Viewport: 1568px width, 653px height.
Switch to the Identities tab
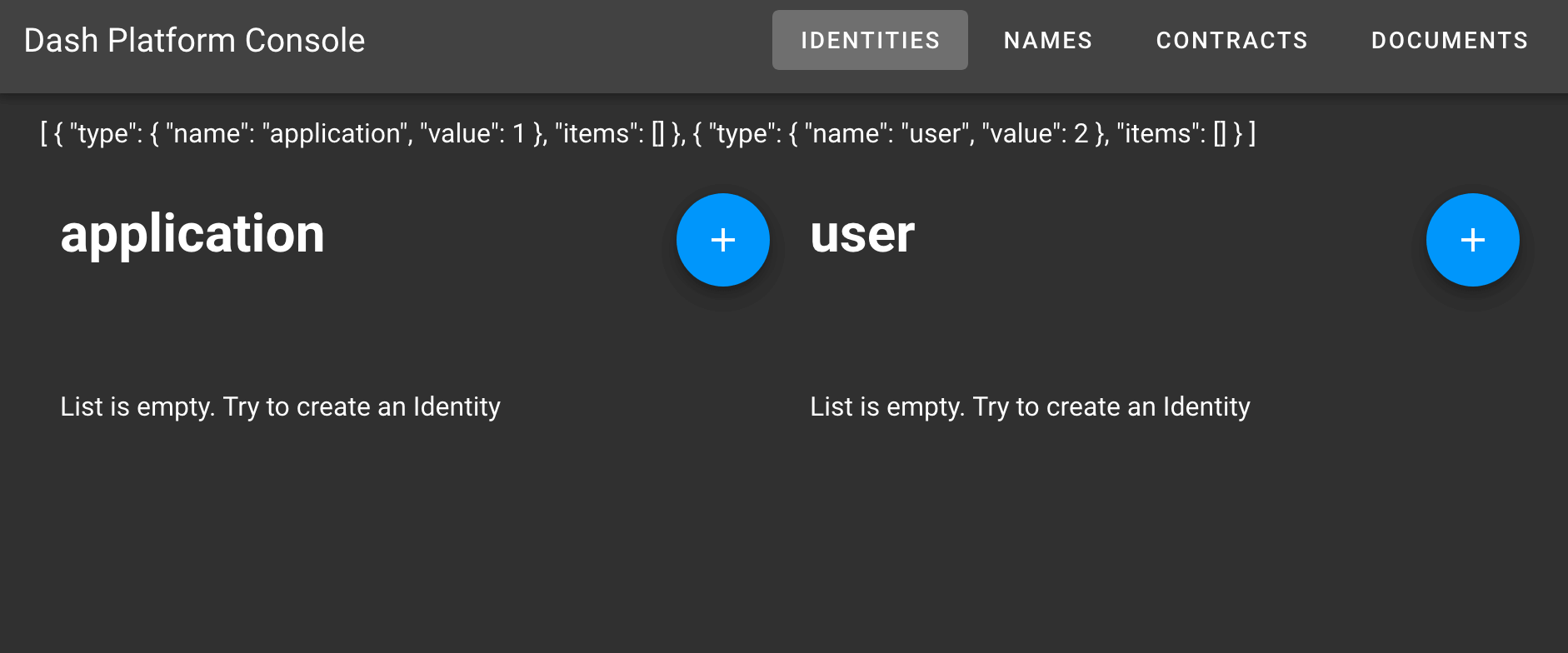pos(870,40)
